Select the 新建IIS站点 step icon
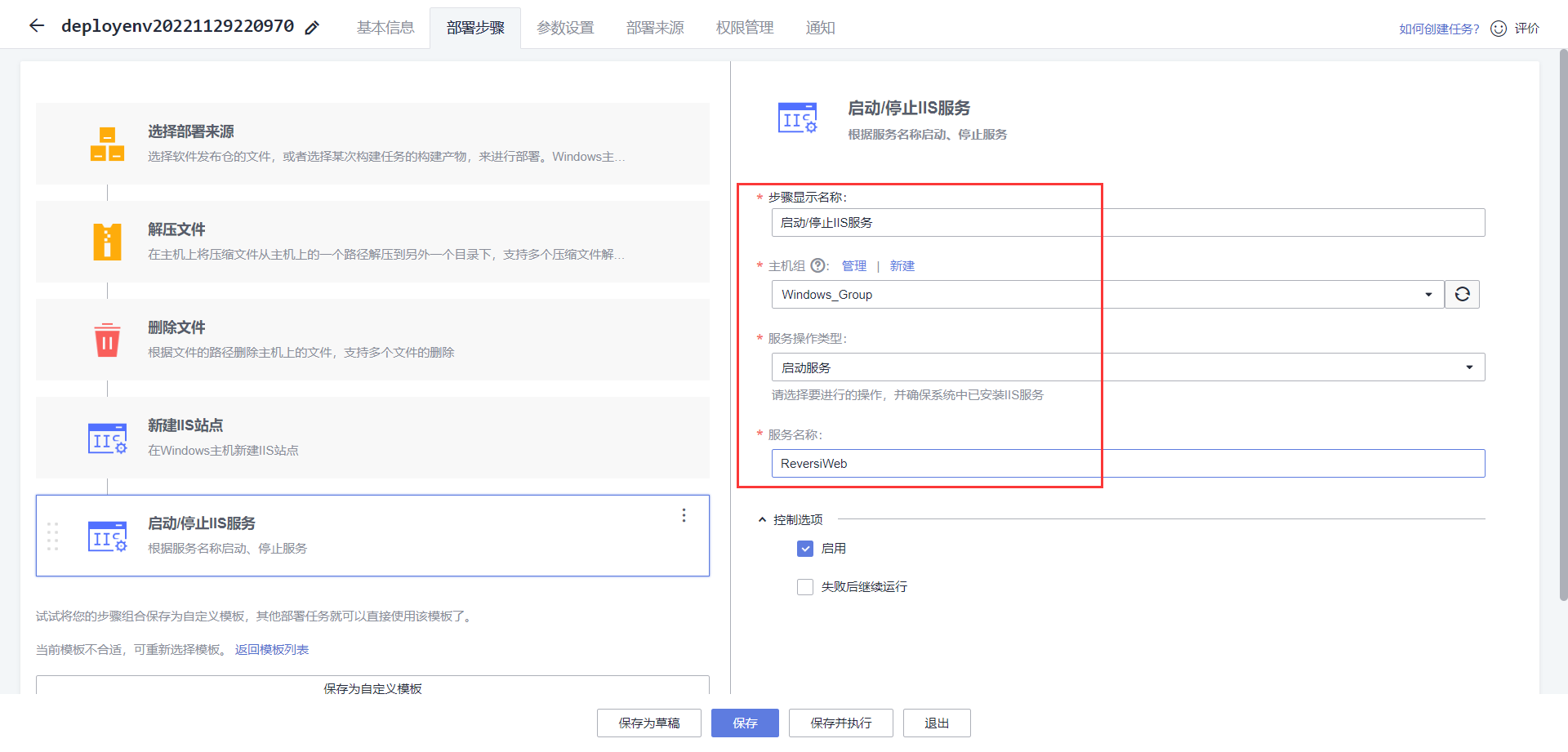1568x752 pixels. (107, 438)
